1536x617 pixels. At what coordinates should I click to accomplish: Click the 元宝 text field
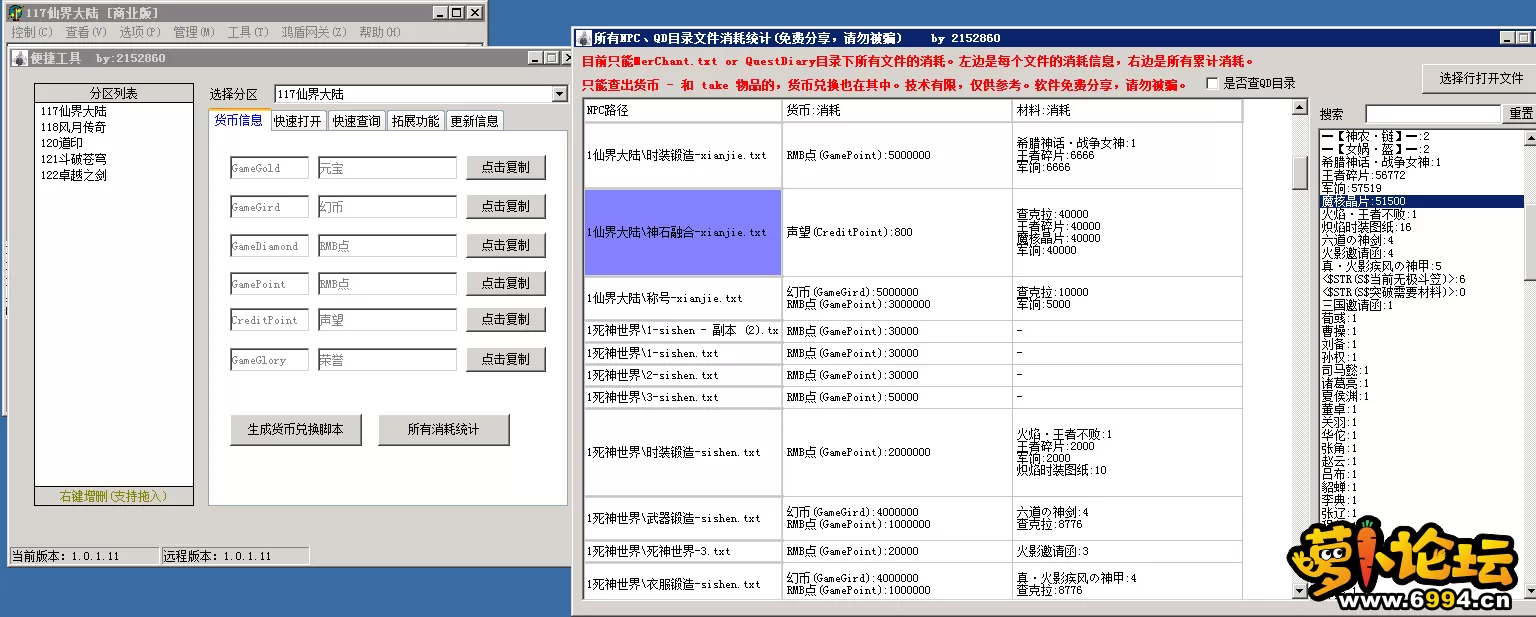(387, 168)
